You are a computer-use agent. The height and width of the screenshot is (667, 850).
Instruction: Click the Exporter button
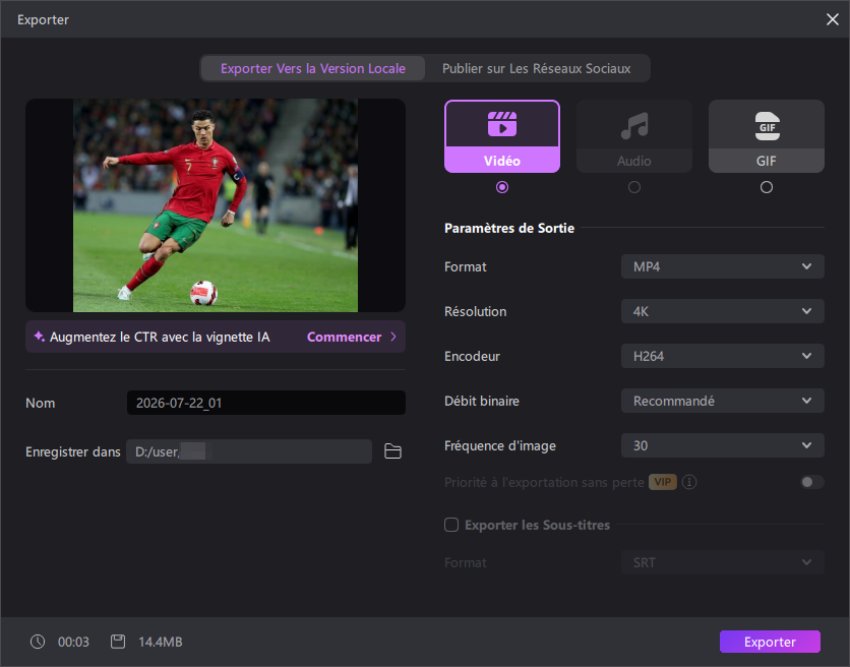tap(770, 642)
